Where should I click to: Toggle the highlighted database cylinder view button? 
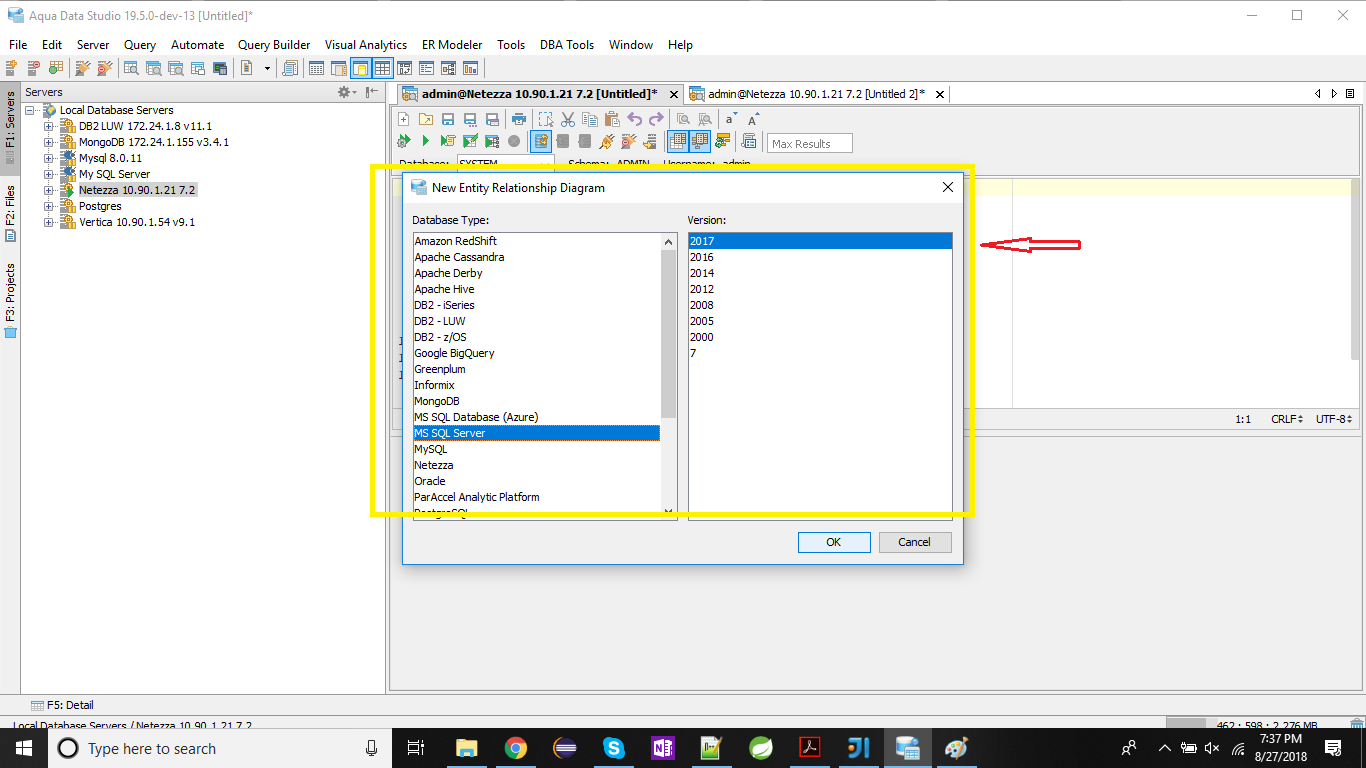(x=360, y=68)
